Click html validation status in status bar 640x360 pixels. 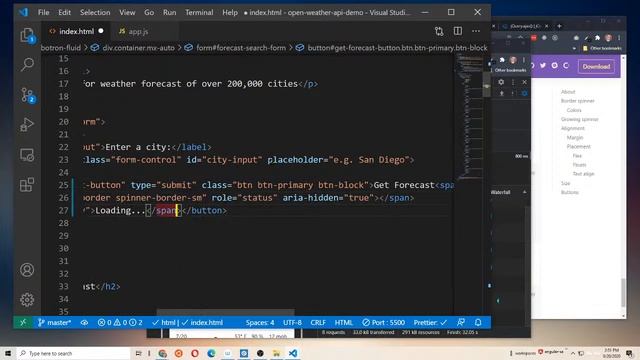pyautogui.click(x=187, y=322)
